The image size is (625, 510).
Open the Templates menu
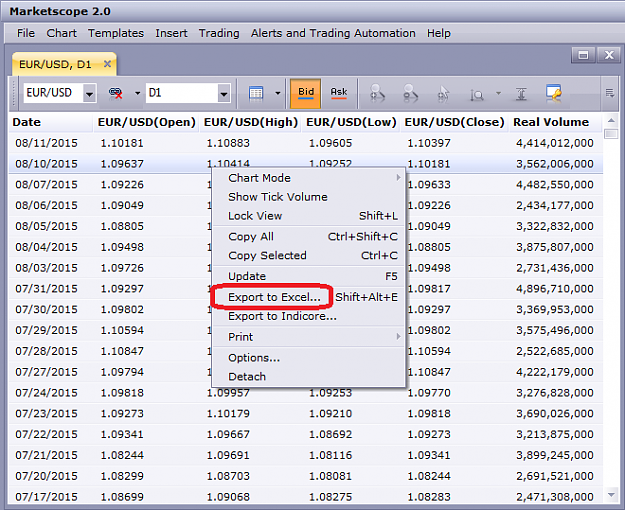tap(116, 33)
